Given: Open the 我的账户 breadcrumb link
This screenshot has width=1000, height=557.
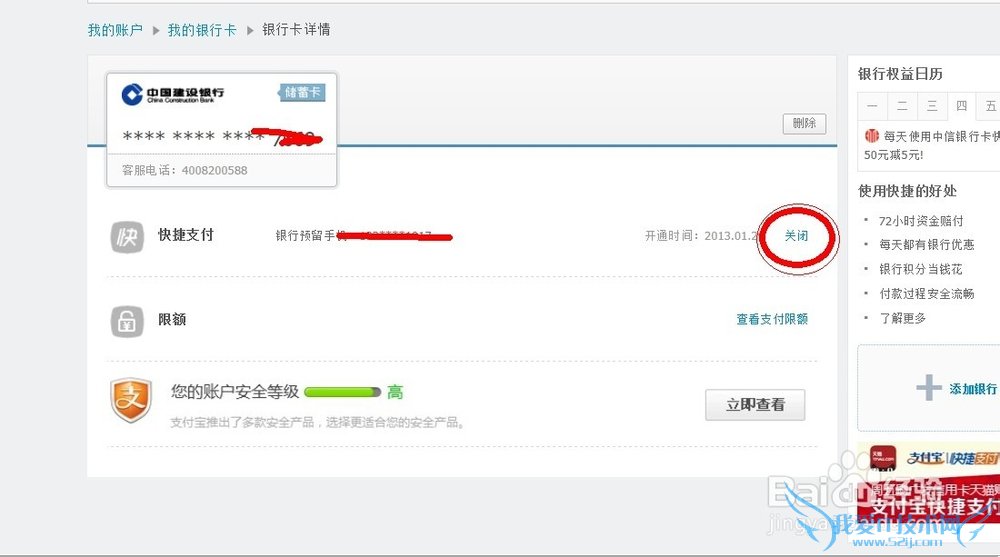Looking at the screenshot, I should [115, 30].
